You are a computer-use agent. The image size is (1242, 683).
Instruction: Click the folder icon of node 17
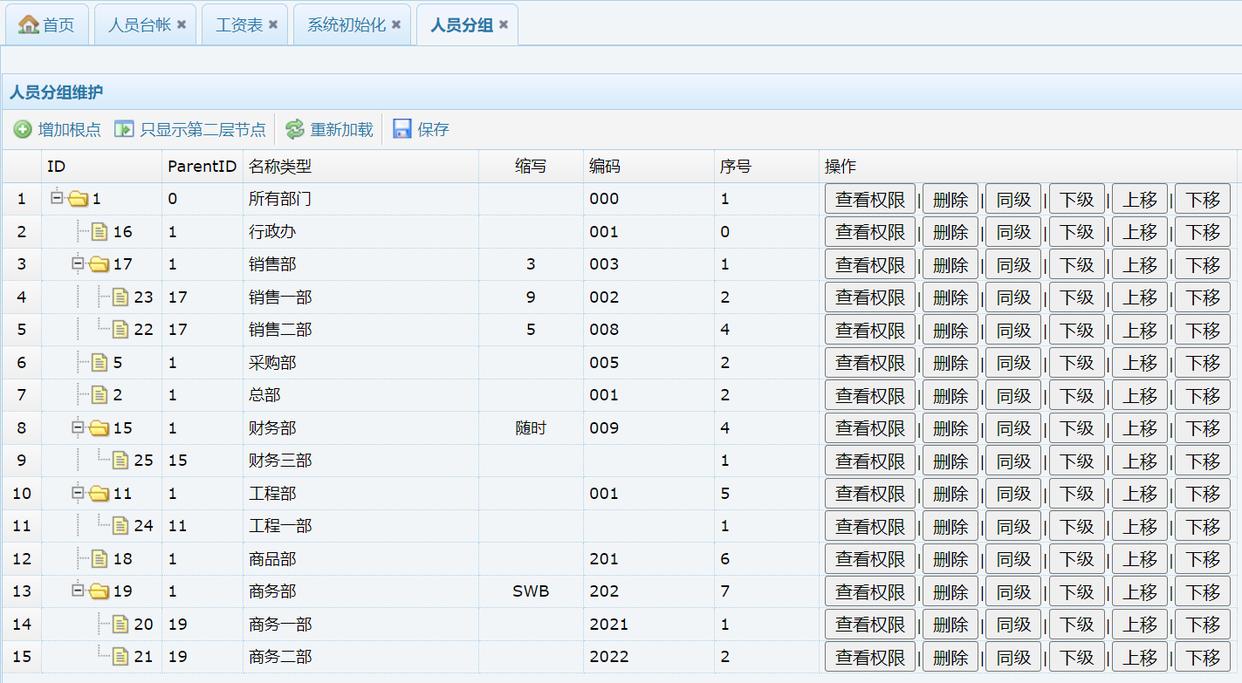pos(99,265)
